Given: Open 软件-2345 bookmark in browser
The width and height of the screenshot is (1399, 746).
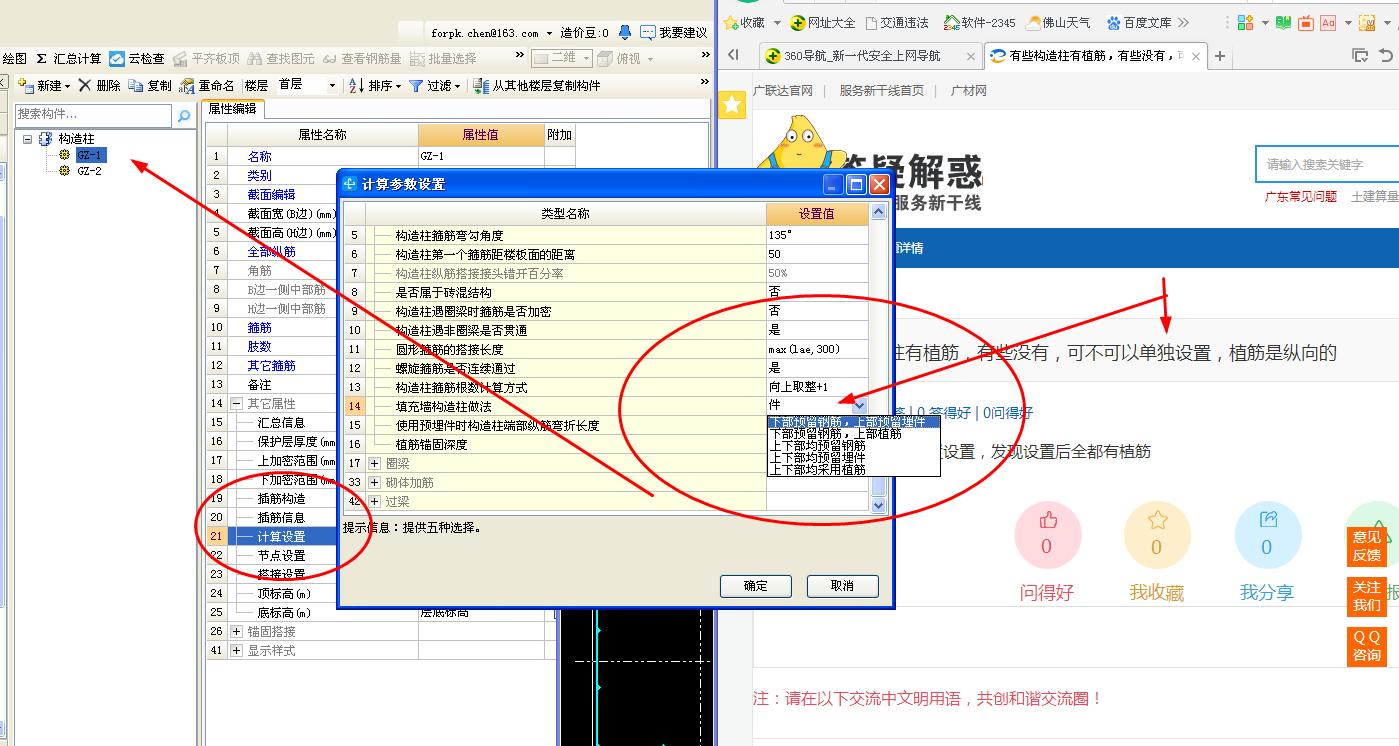Looking at the screenshot, I should click(x=980, y=22).
